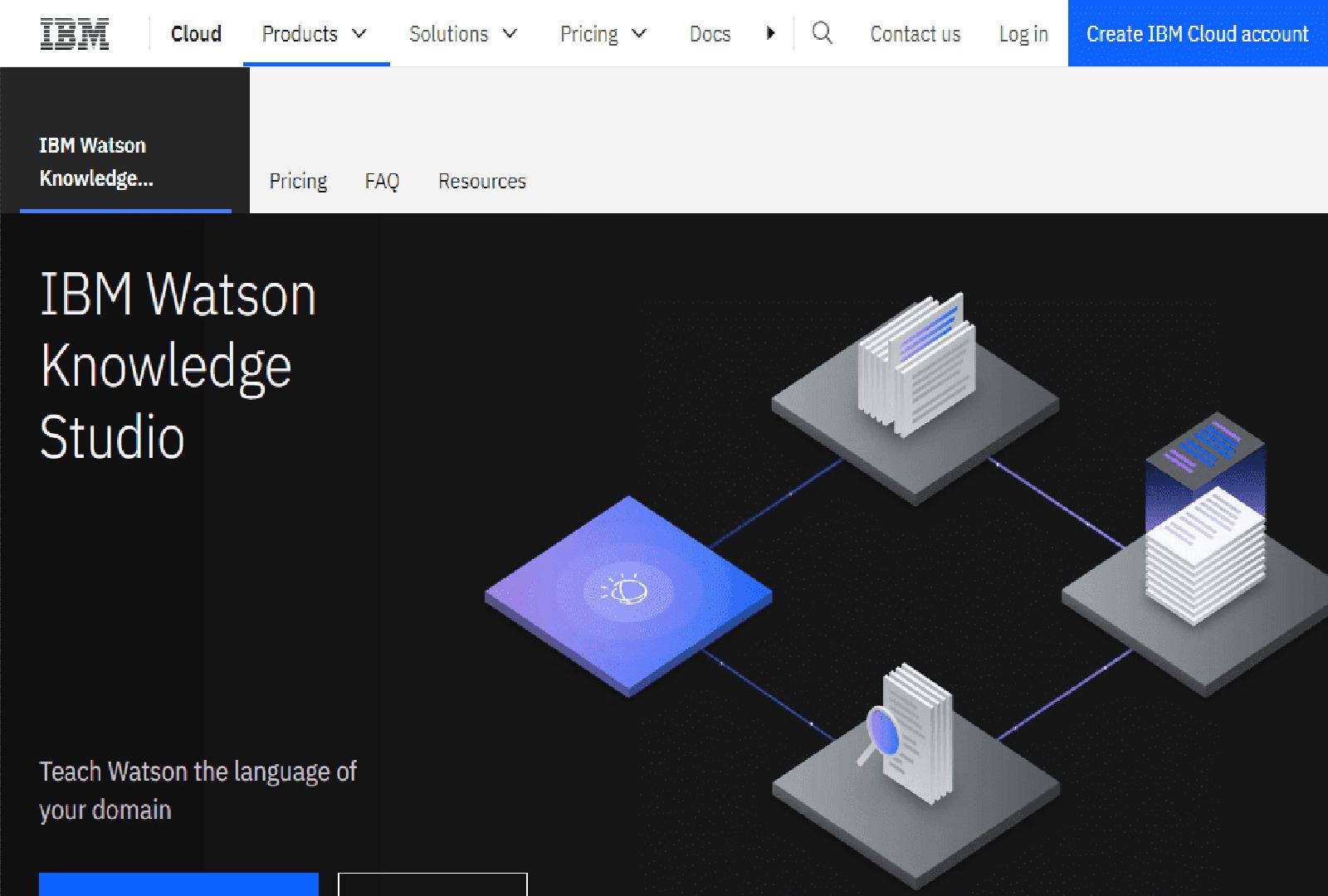This screenshot has width=1328, height=896.
Task: Switch to the FAQ tab
Action: point(382,181)
